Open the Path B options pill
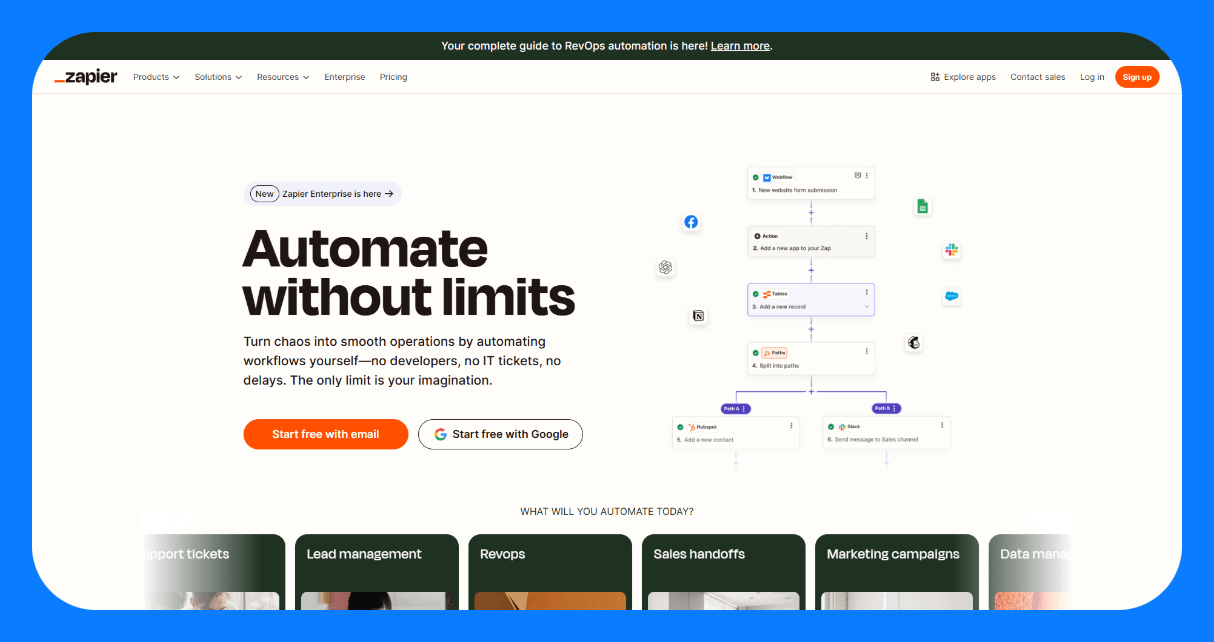The image size is (1214, 642). 887,408
